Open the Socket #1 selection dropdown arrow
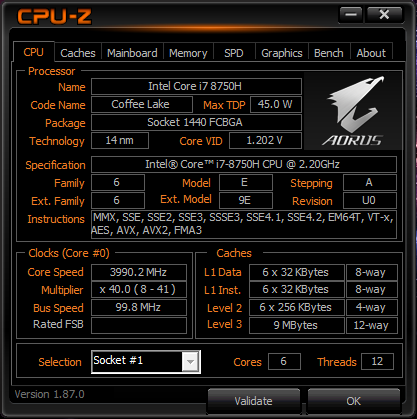This screenshot has height=419, width=417. coord(190,362)
